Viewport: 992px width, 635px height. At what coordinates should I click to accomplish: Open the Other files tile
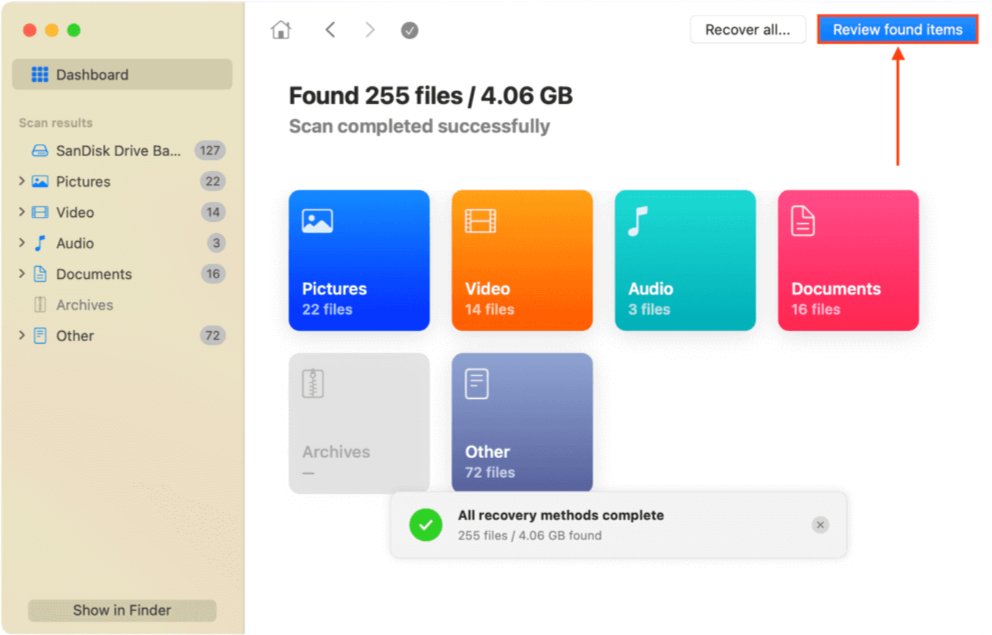522,420
